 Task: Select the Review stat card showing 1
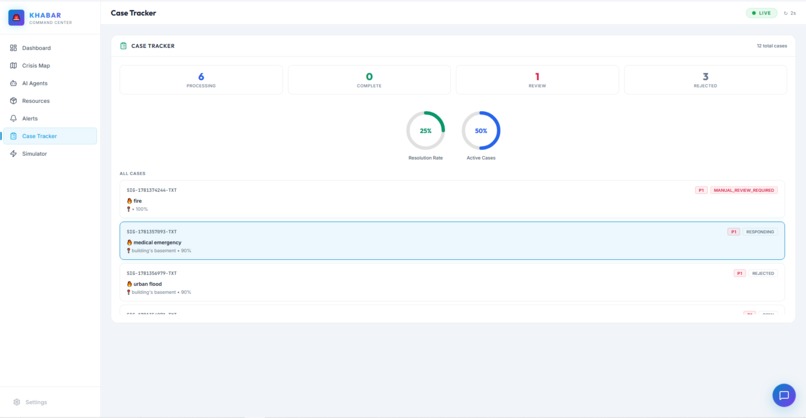537,80
